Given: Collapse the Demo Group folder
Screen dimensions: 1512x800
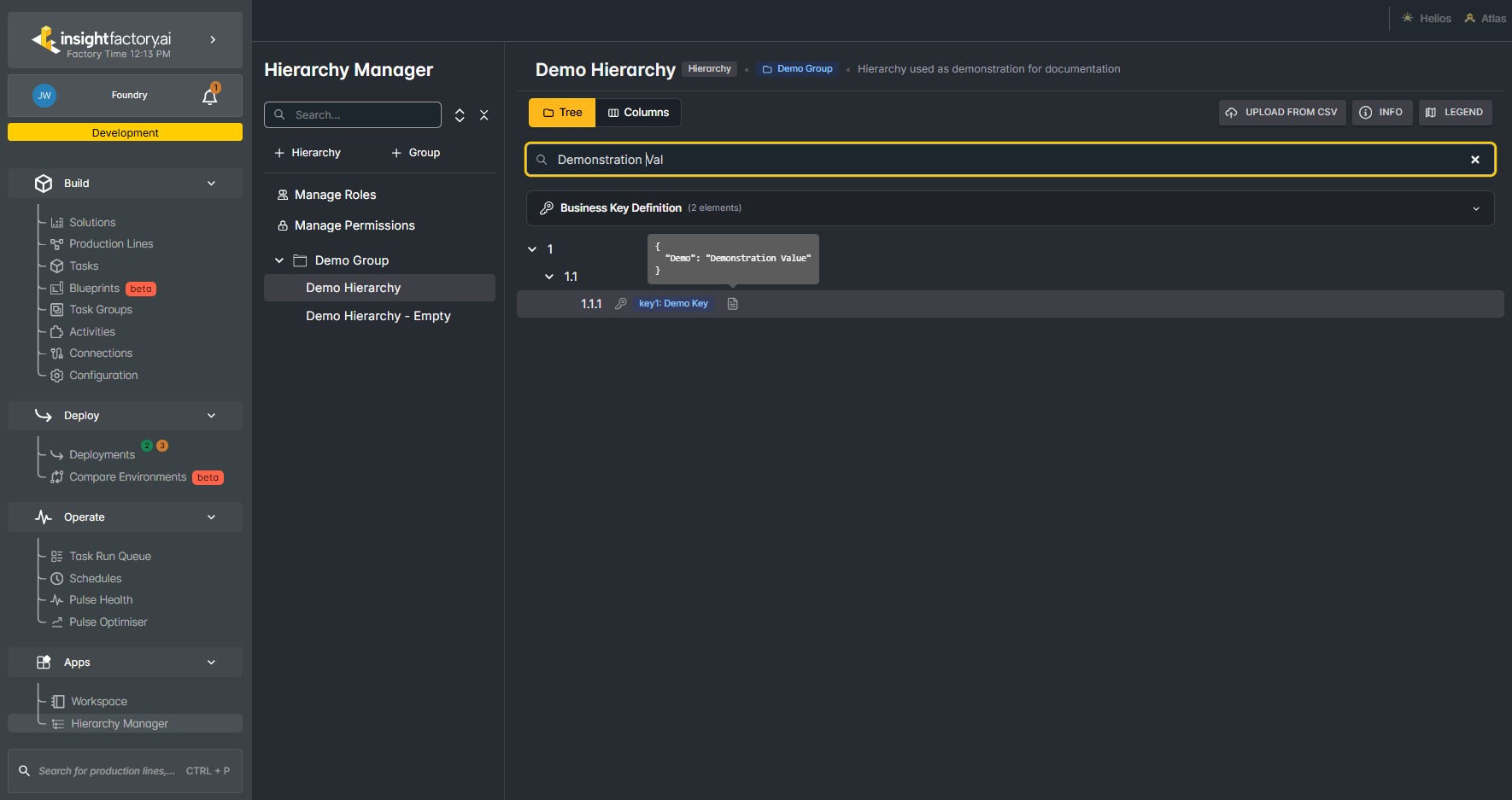Looking at the screenshot, I should 279,260.
